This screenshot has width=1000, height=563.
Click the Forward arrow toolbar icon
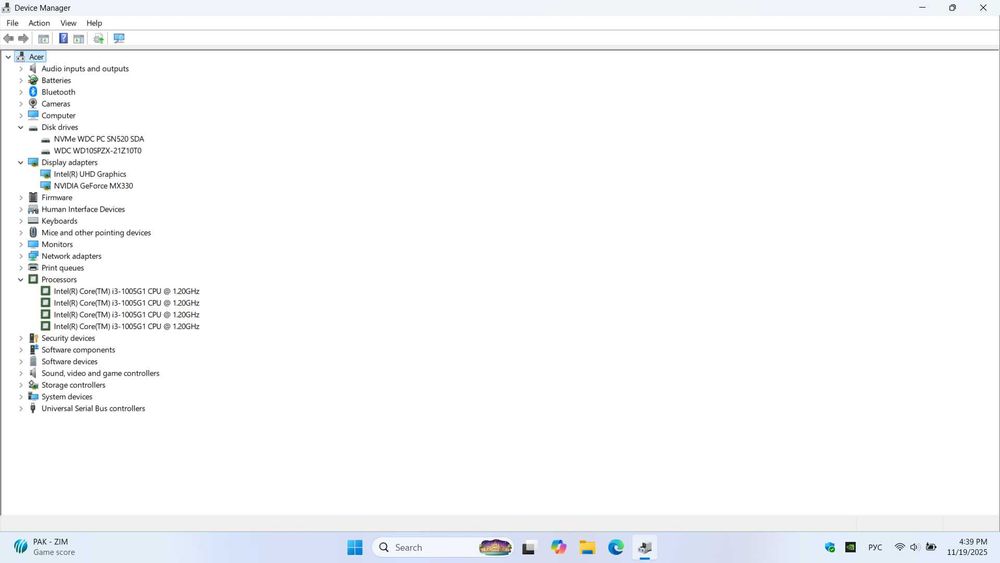point(24,39)
